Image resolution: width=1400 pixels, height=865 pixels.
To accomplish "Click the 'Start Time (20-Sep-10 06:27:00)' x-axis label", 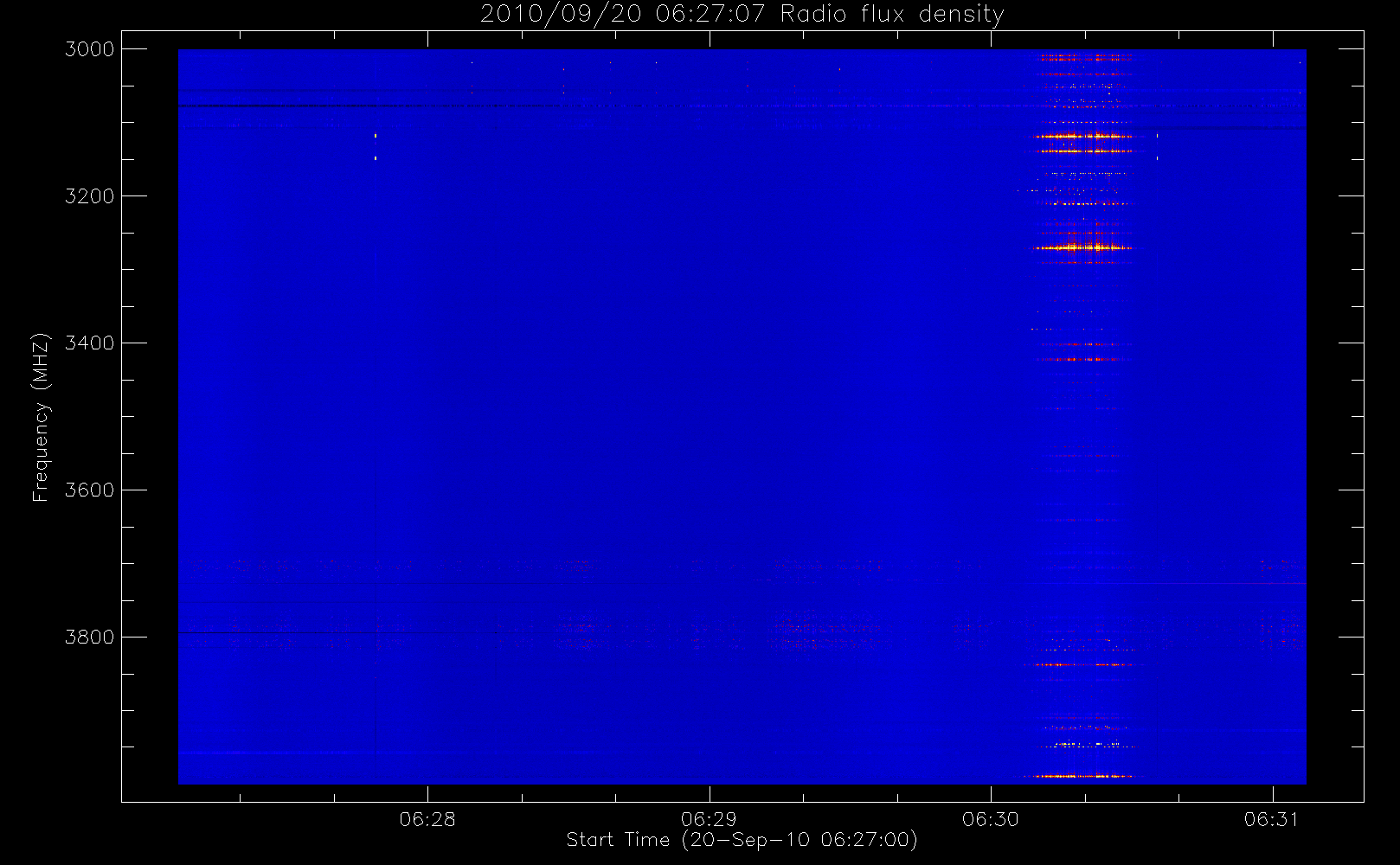I will [x=742, y=840].
